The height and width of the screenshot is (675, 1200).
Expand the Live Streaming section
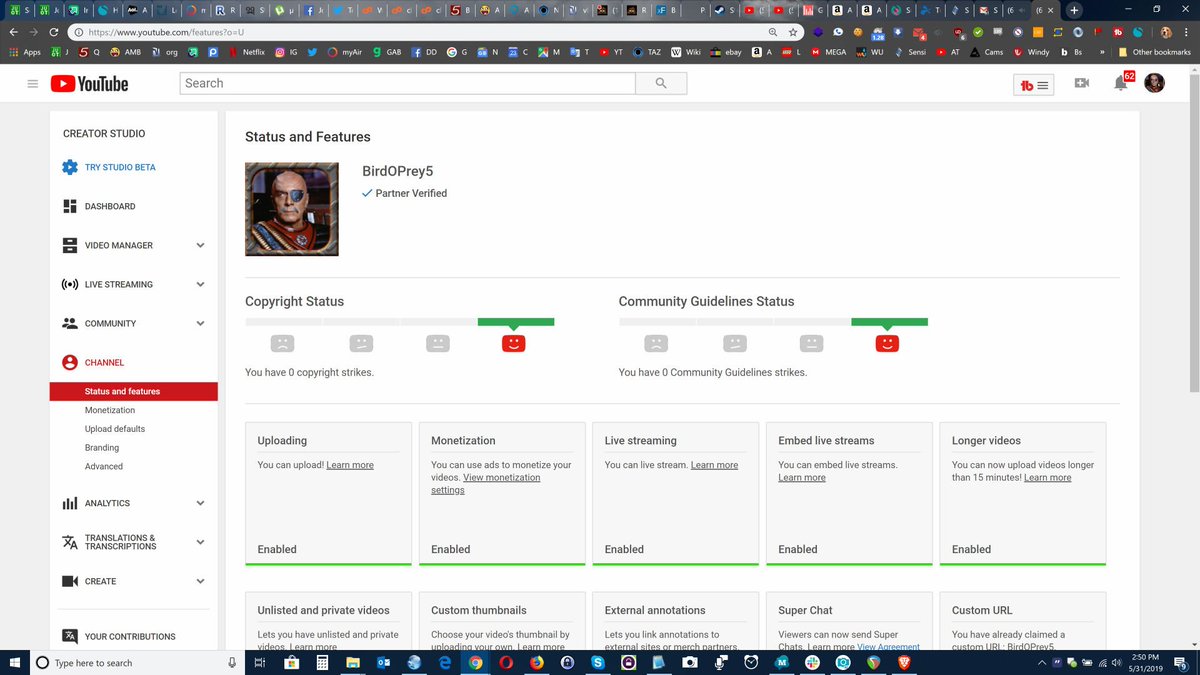point(200,284)
